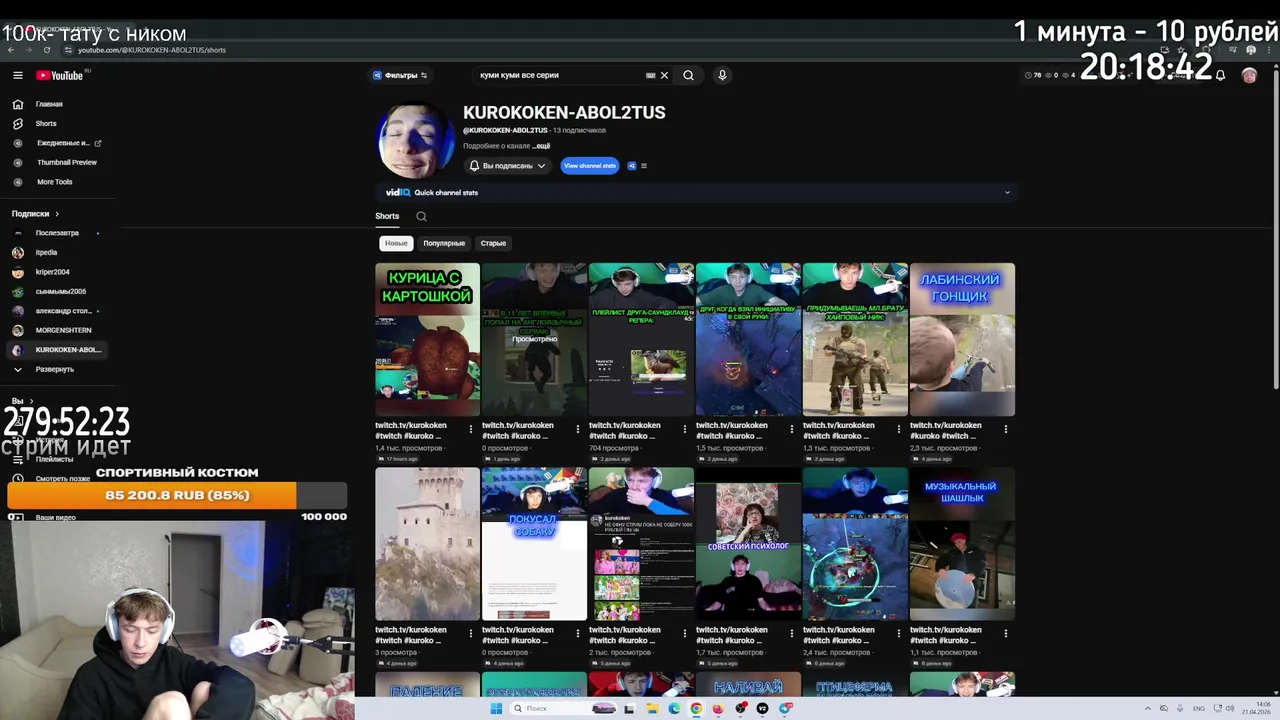Open kriper2004 subscription channel
The width and height of the screenshot is (1280, 720).
(x=52, y=272)
